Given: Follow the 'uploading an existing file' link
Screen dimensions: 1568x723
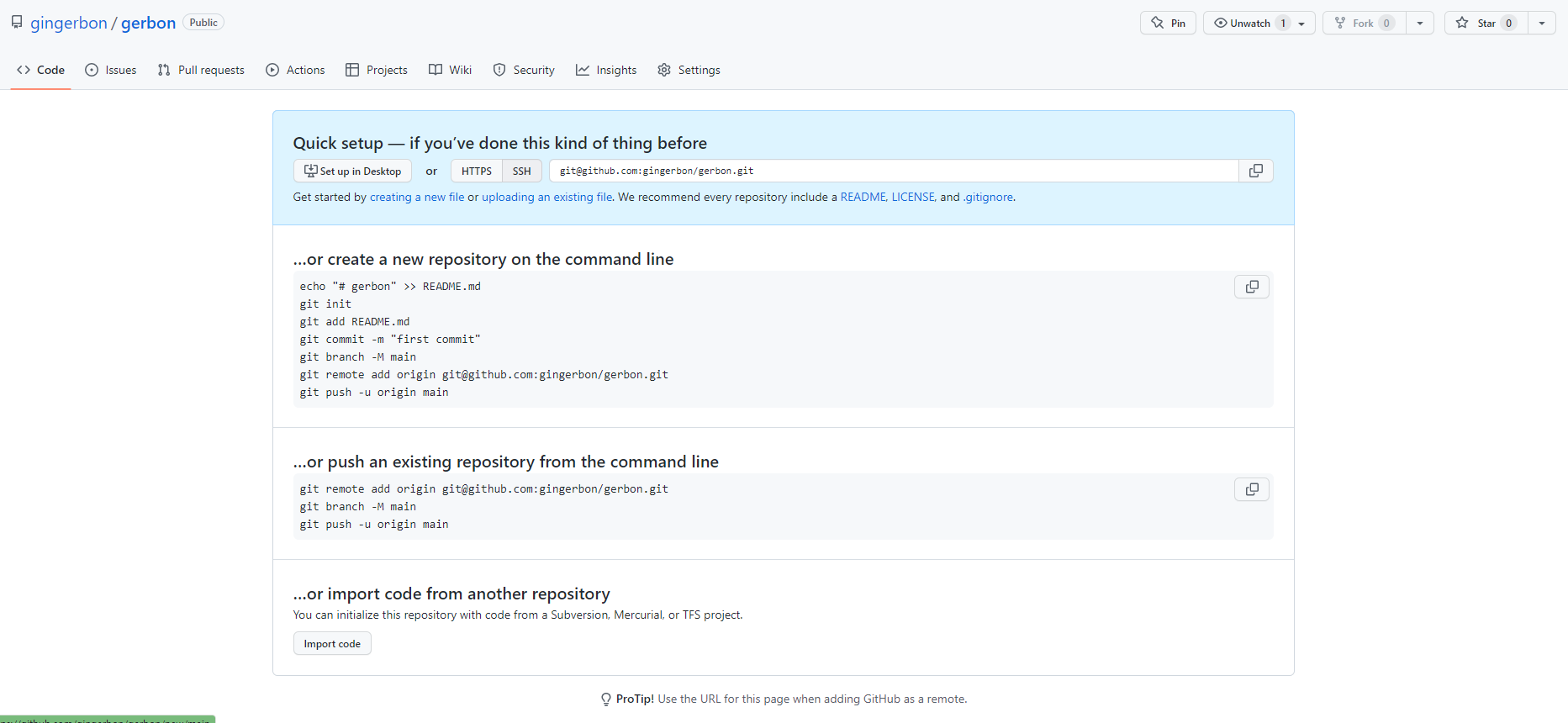Looking at the screenshot, I should click(547, 197).
